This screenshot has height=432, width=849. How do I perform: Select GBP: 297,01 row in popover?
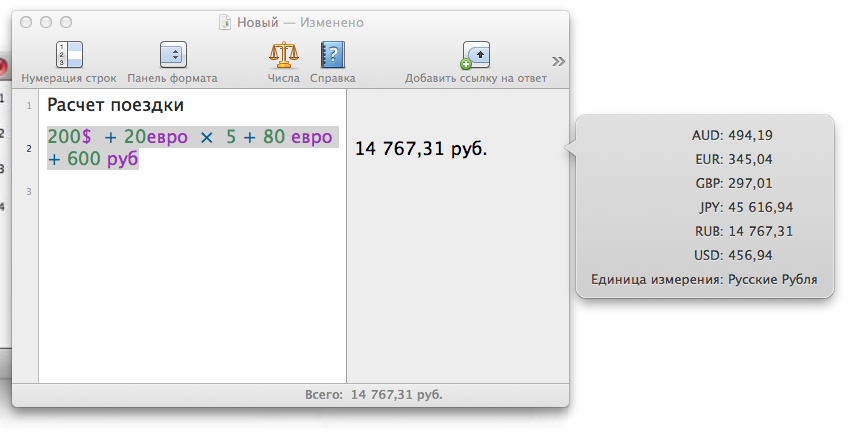734,183
